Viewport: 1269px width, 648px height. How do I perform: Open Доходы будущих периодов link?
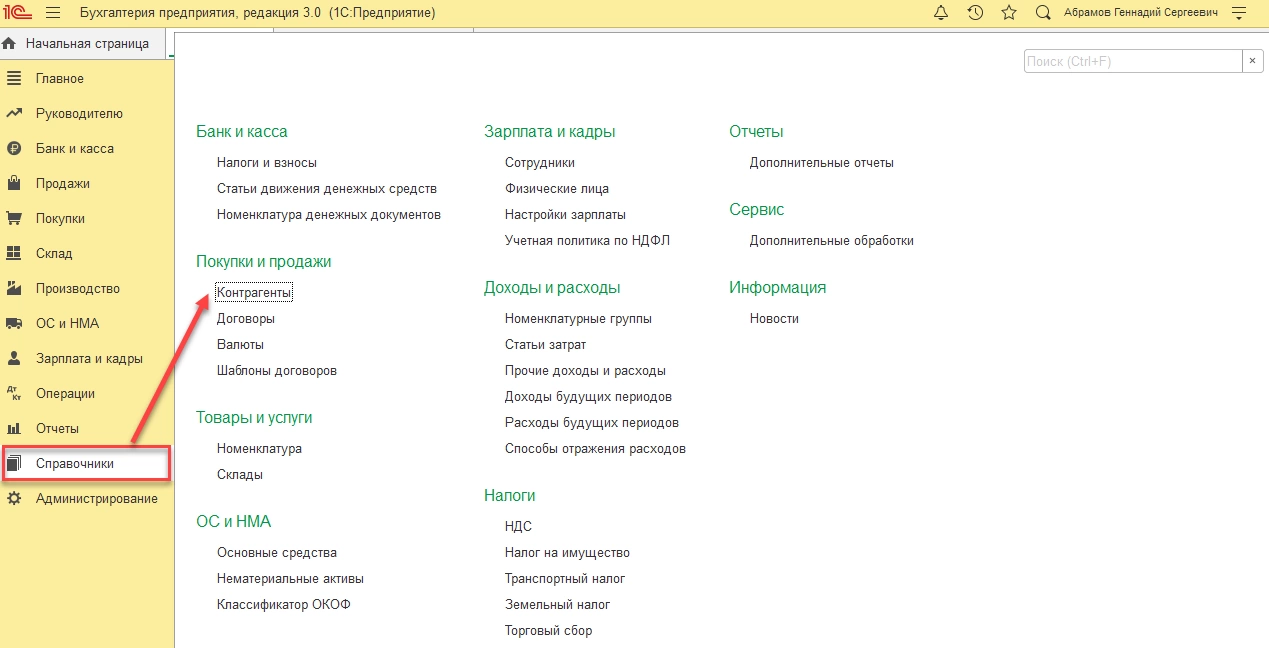click(x=588, y=397)
